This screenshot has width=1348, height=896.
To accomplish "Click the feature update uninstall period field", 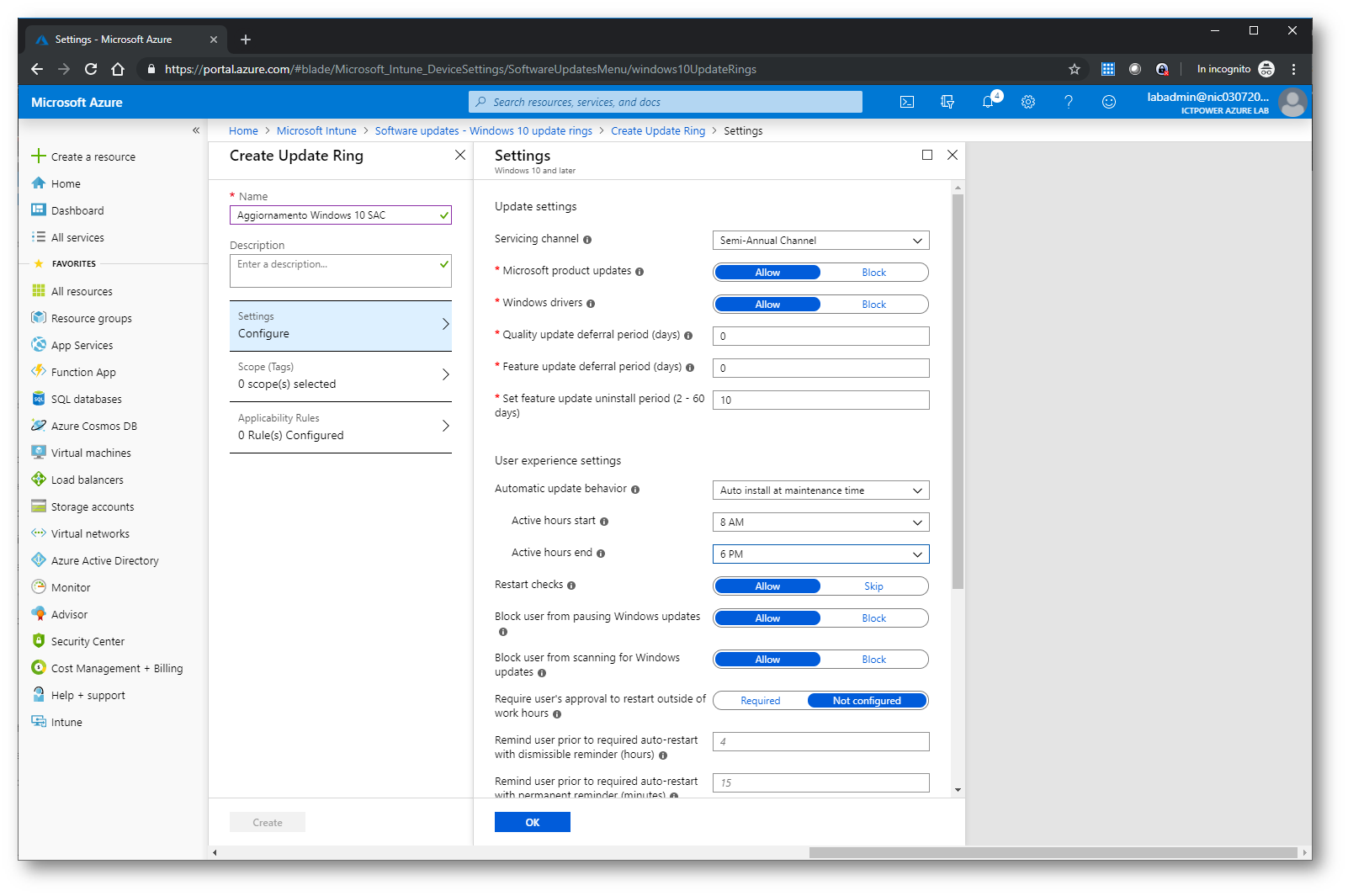I will pyautogui.click(x=820, y=400).
